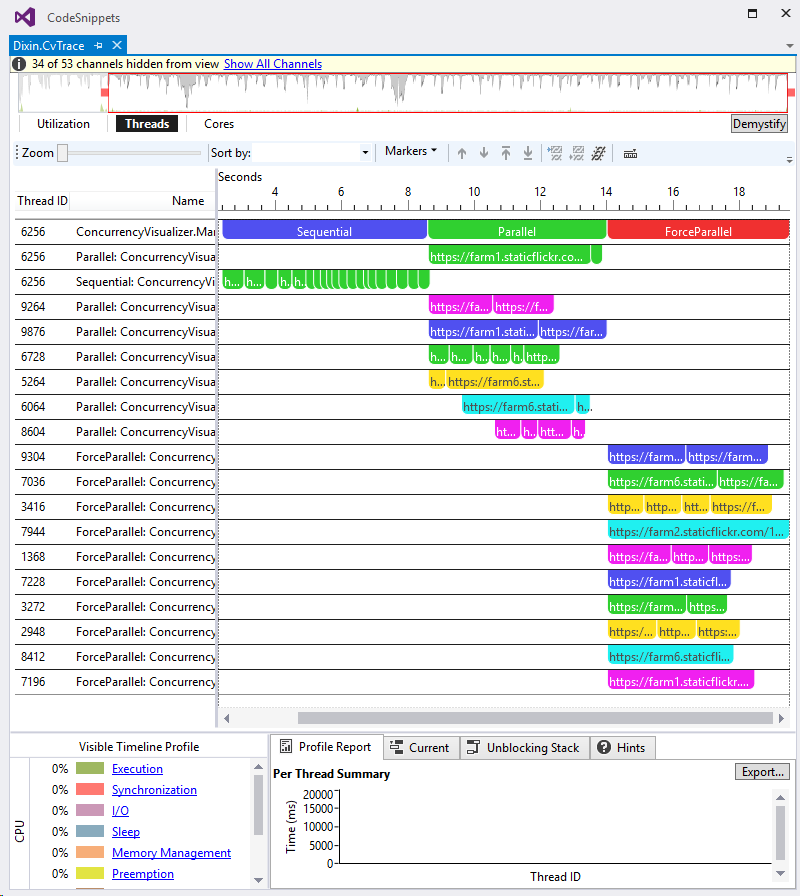This screenshot has width=800, height=896.
Task: Select the green Parallel phase marker segment
Action: click(x=517, y=231)
